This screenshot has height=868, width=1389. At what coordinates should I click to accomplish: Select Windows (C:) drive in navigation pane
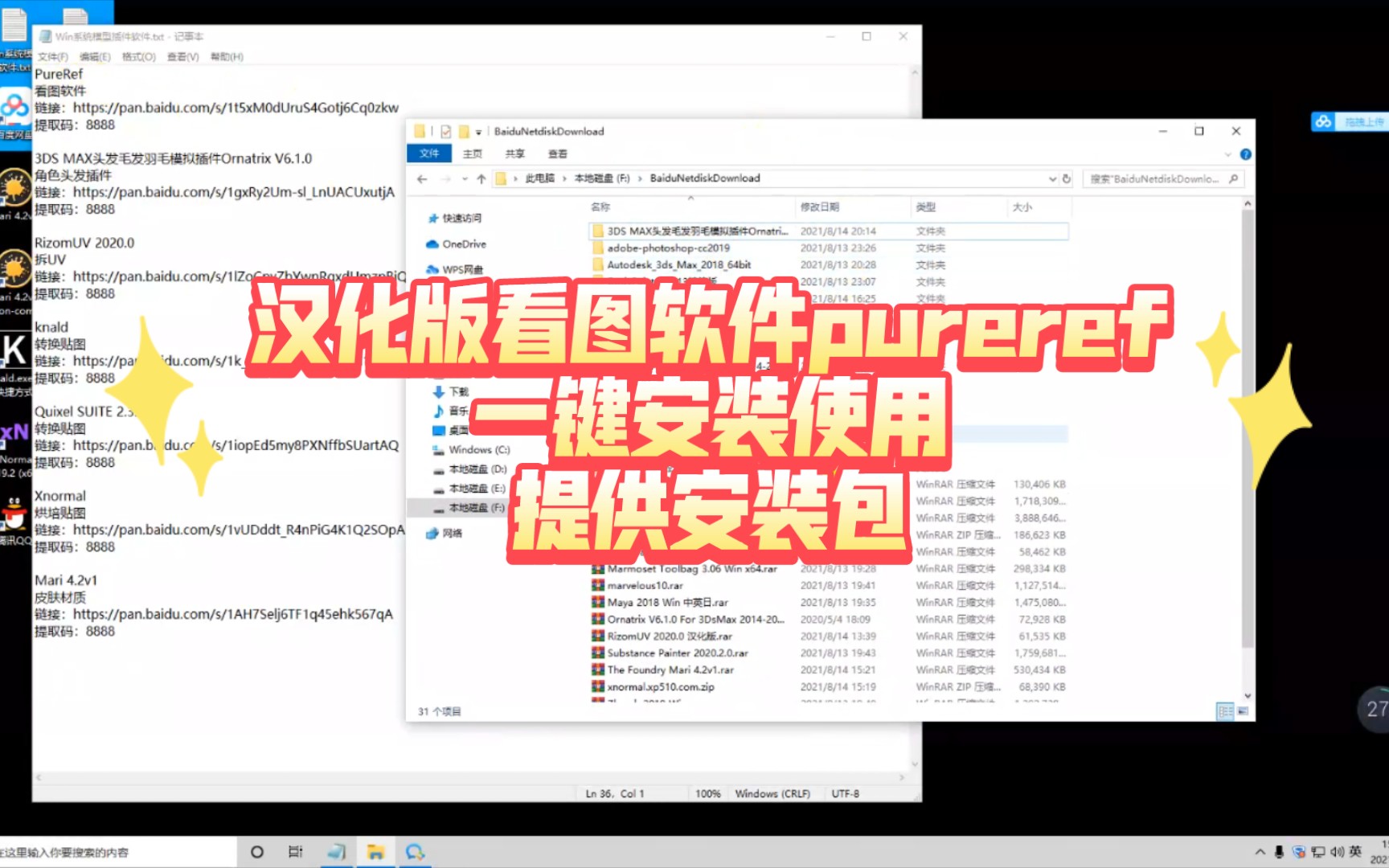coord(471,450)
